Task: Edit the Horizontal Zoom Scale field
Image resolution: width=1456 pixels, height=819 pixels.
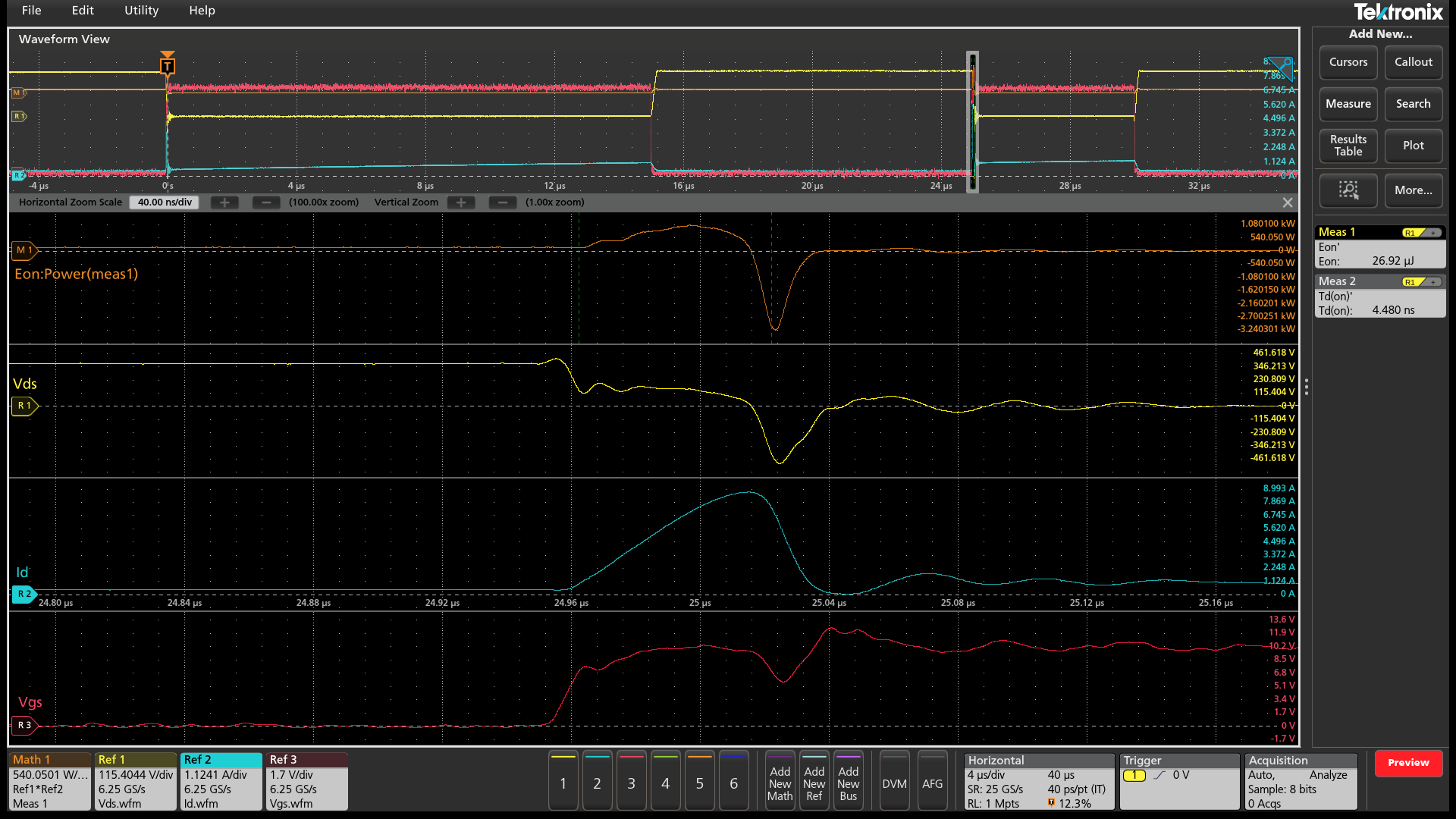Action: point(165,202)
